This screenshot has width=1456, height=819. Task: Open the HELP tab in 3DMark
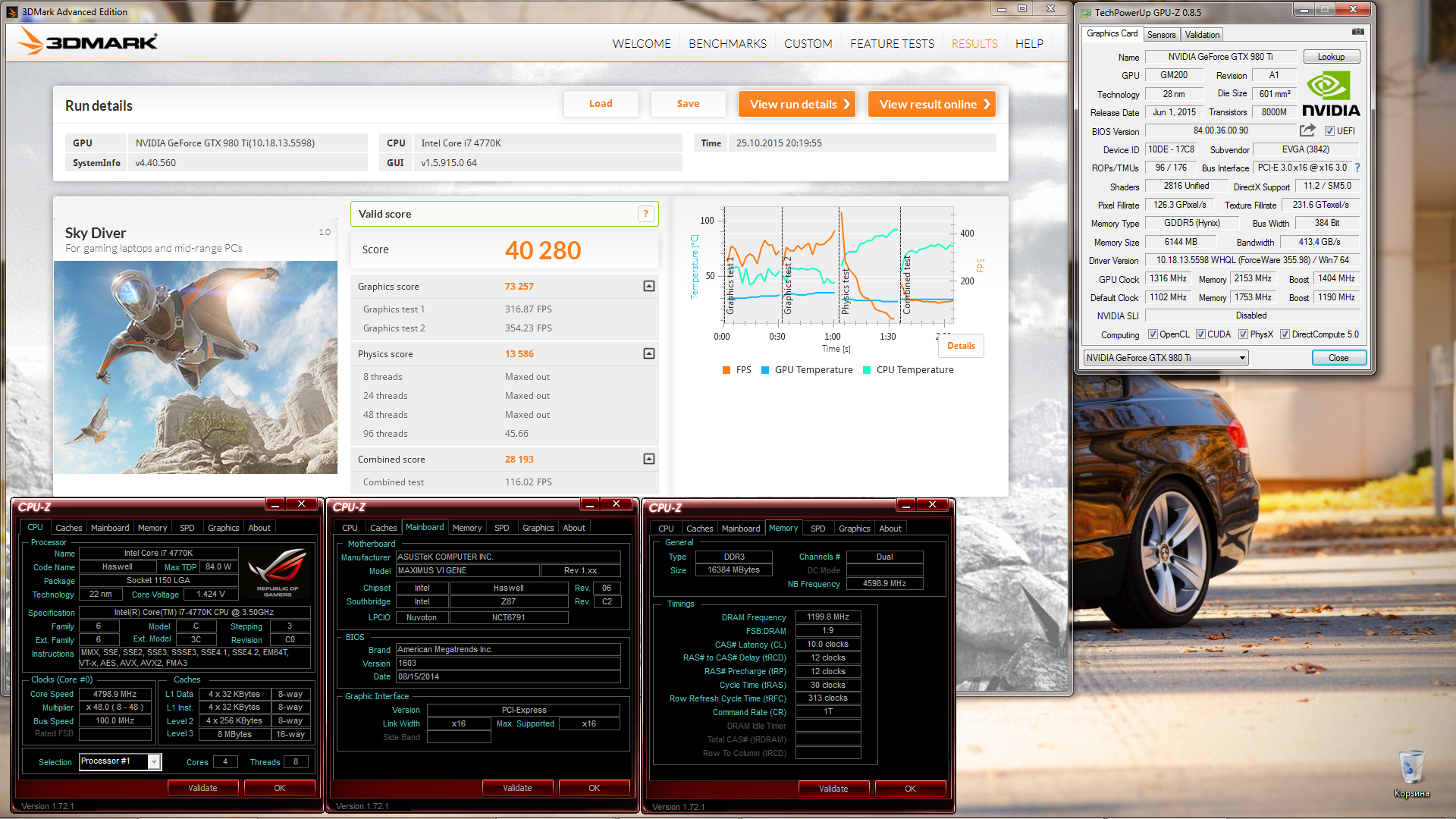coord(1029,44)
